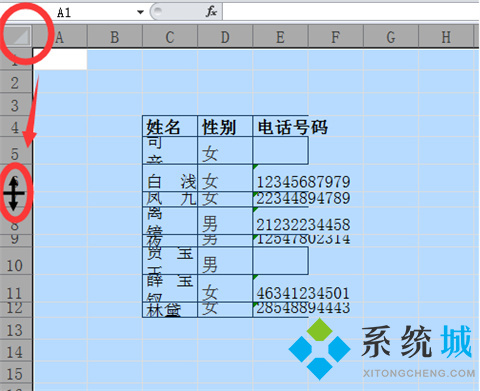The height and width of the screenshot is (391, 480).
Task: Select column E header
Action: (281, 37)
